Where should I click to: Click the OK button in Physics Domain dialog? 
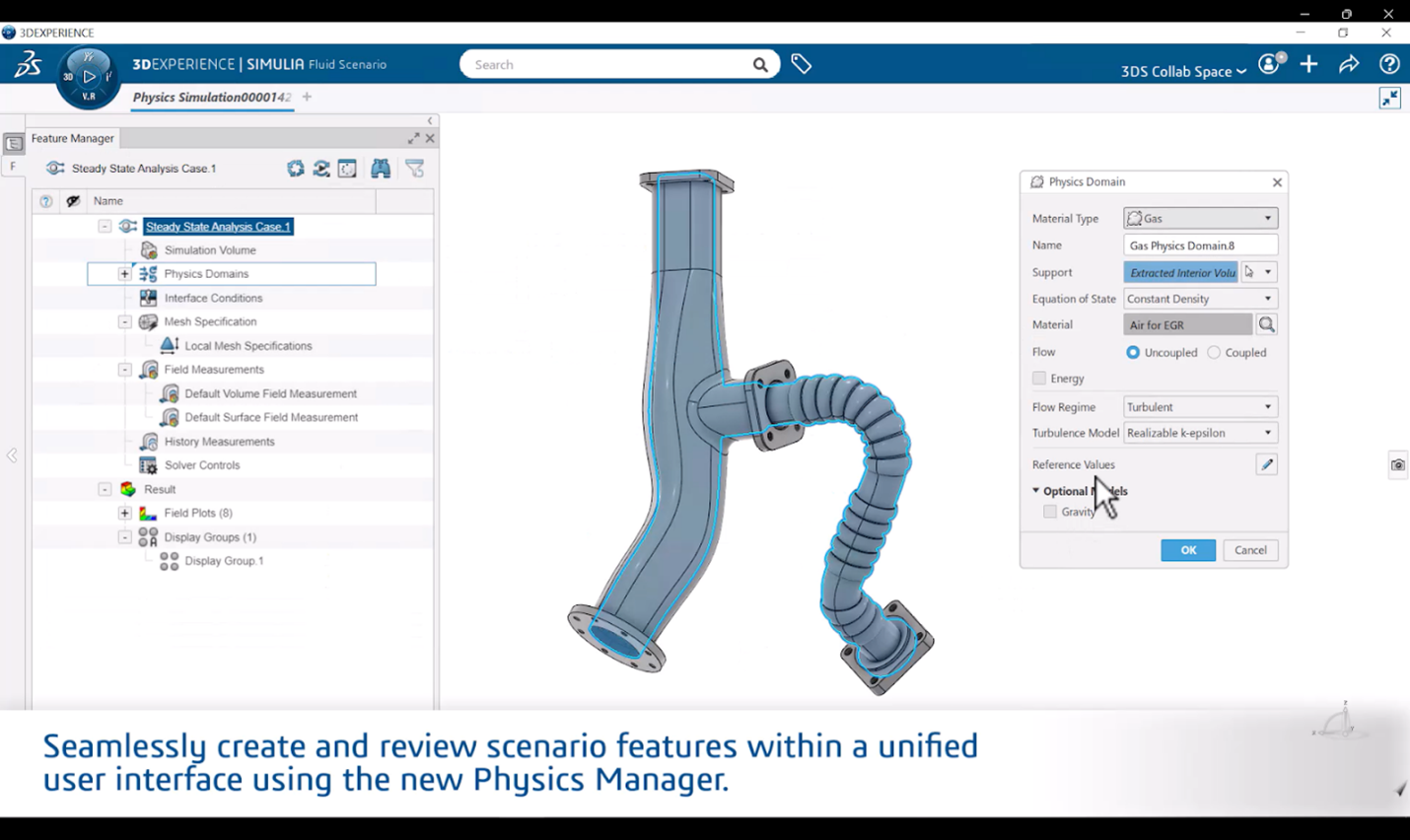(1187, 550)
